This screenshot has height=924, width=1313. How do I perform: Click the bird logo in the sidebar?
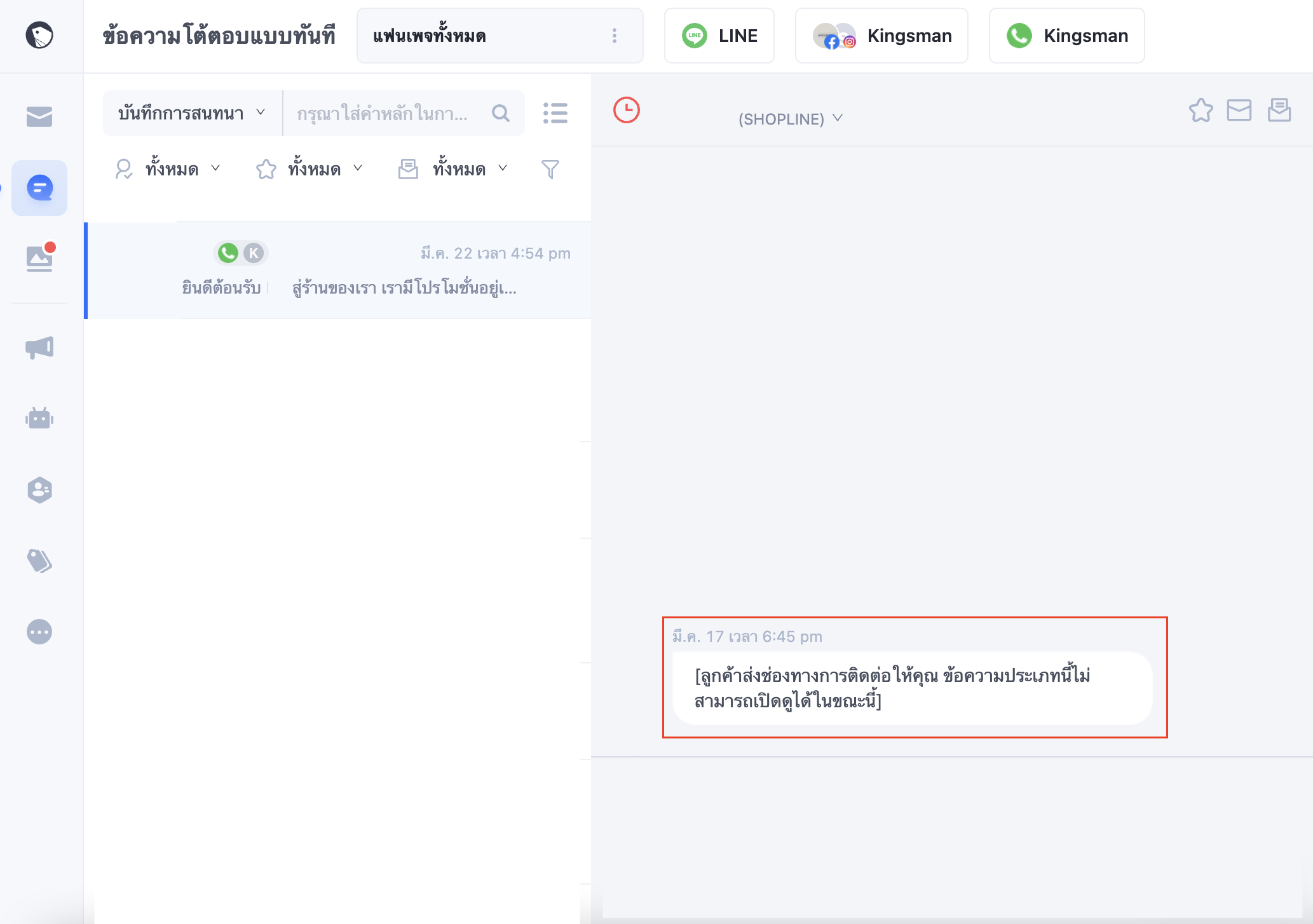(x=39, y=35)
